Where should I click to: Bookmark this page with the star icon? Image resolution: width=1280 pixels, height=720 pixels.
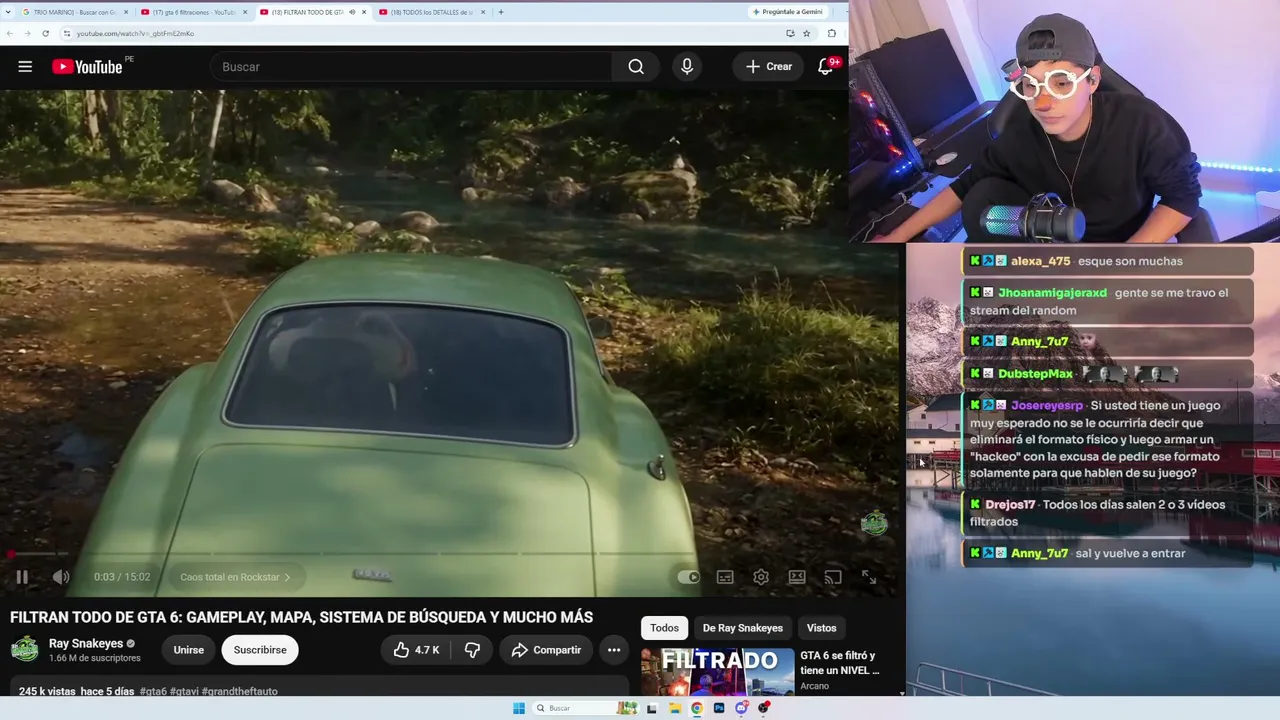(x=807, y=33)
